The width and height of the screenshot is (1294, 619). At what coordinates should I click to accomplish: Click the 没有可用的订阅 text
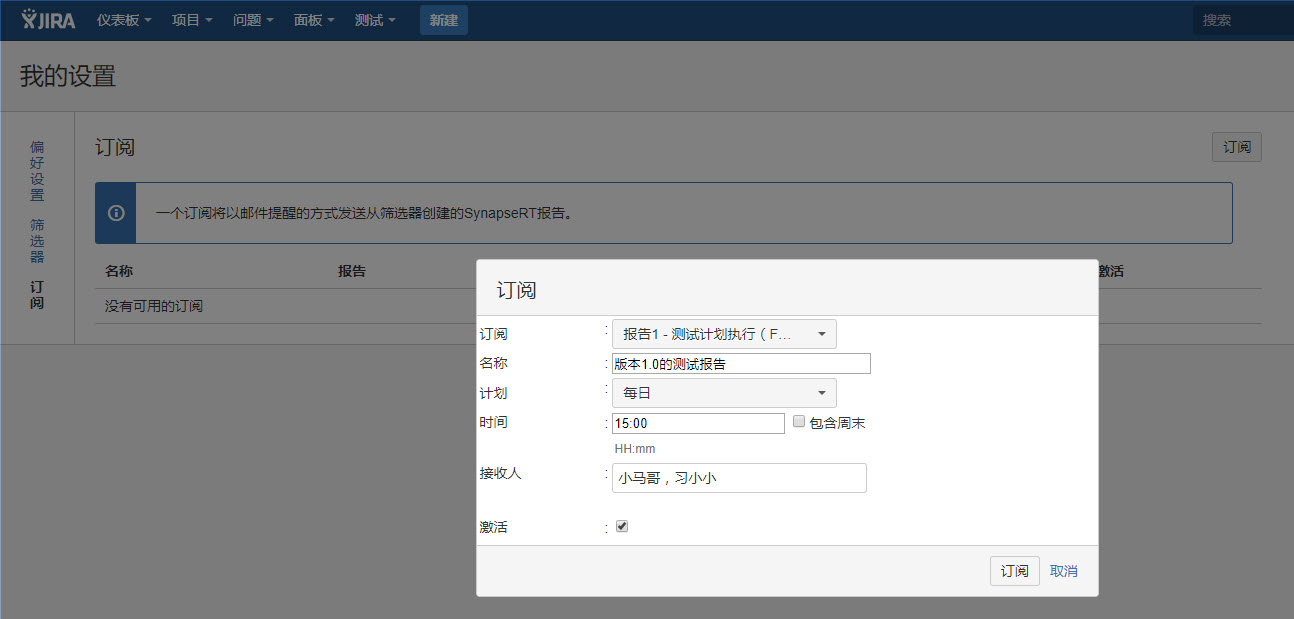click(x=154, y=305)
